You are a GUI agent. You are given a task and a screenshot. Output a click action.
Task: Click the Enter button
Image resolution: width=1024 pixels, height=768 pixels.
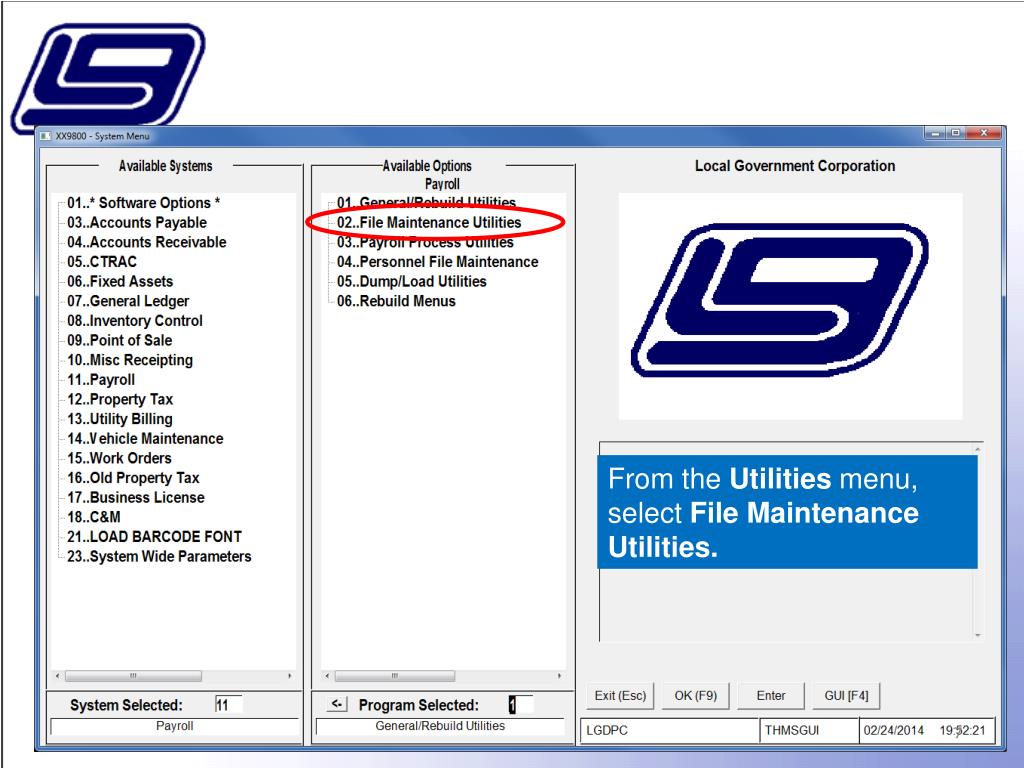click(771, 696)
